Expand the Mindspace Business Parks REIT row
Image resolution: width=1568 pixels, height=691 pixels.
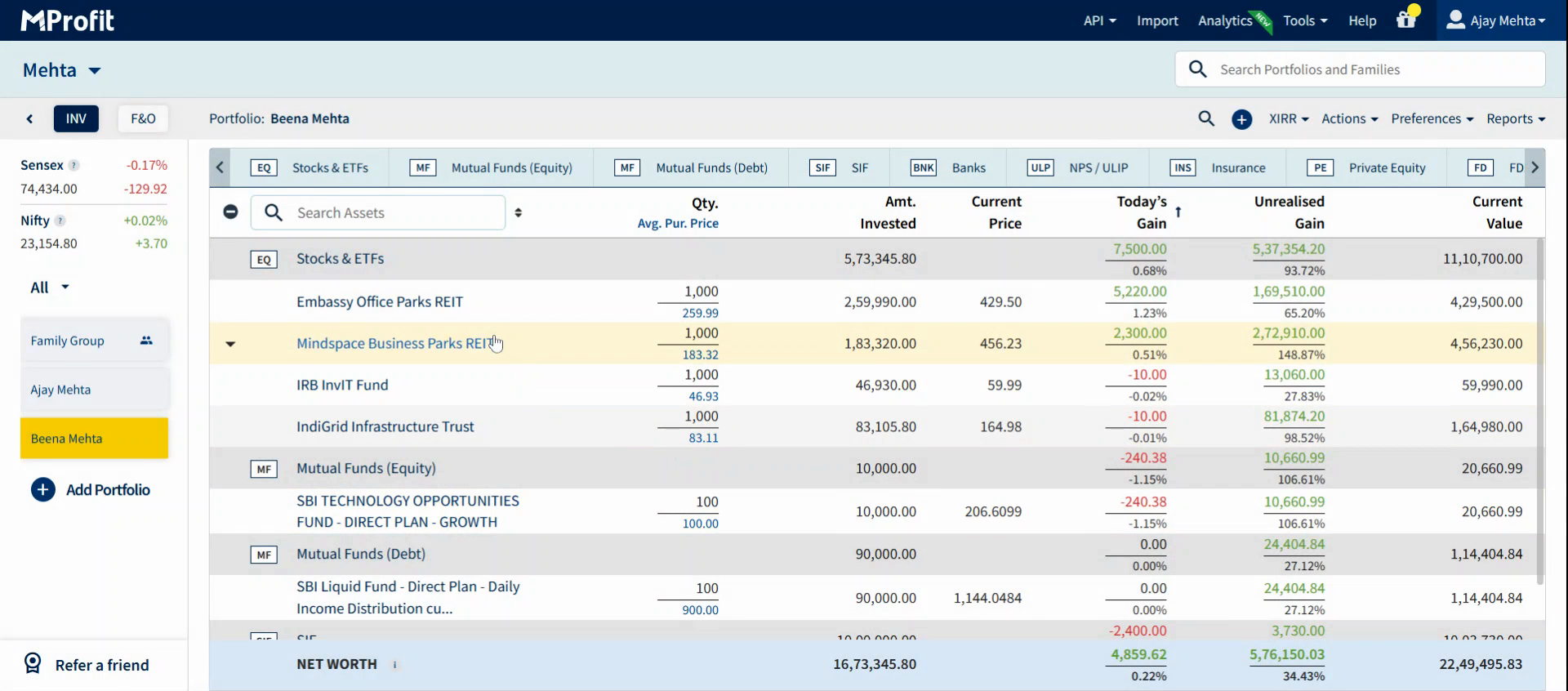coord(230,344)
